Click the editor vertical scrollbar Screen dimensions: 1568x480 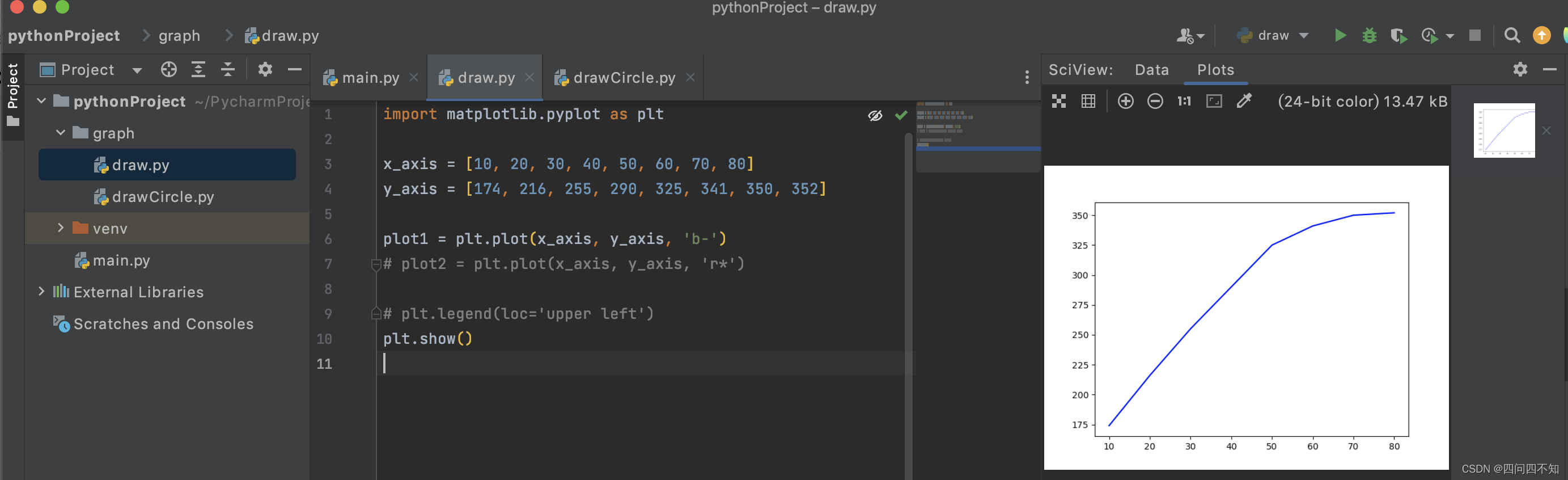point(908,305)
